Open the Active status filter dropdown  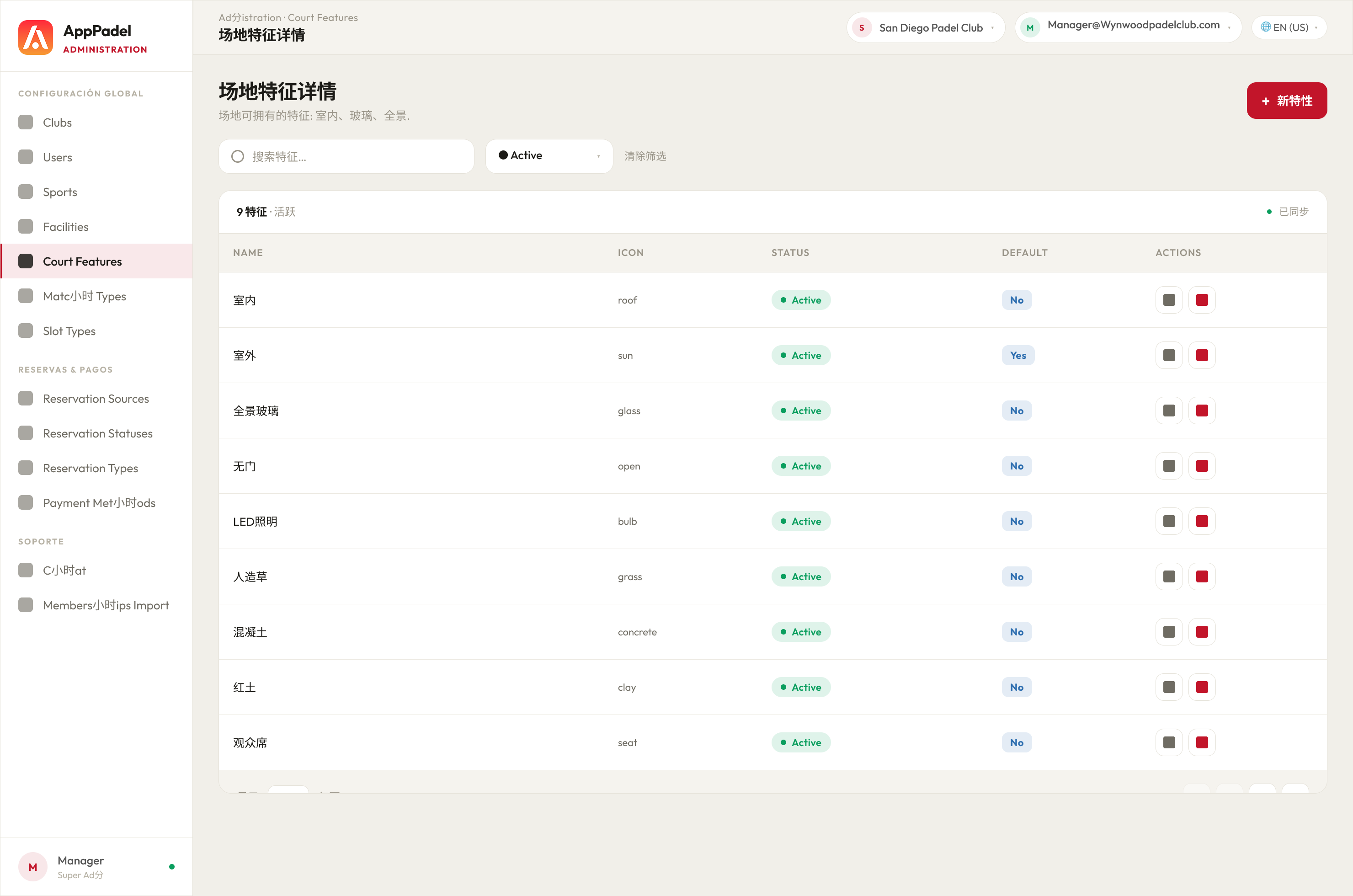point(549,156)
